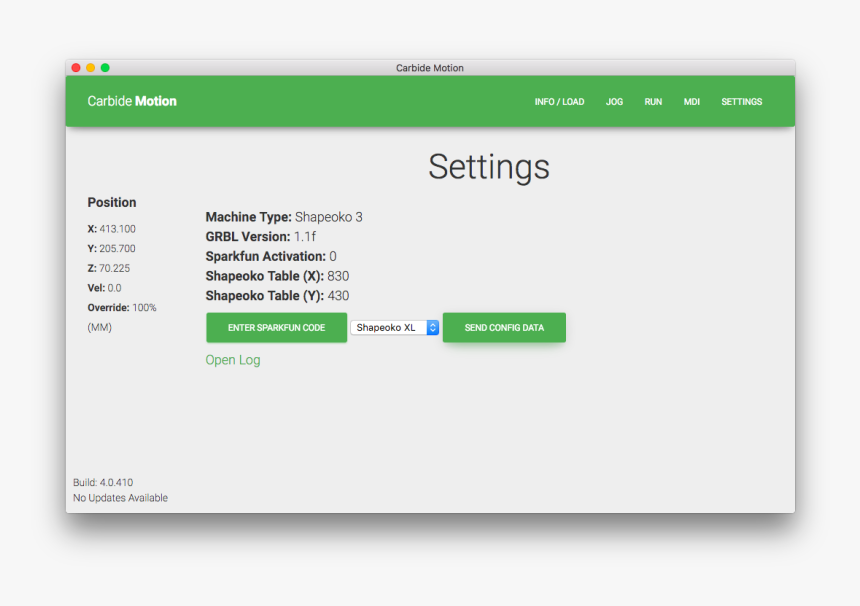The height and width of the screenshot is (606, 860).
Task: Click the ENTER SPARKFUN CODE button
Action: pyautogui.click(x=276, y=327)
